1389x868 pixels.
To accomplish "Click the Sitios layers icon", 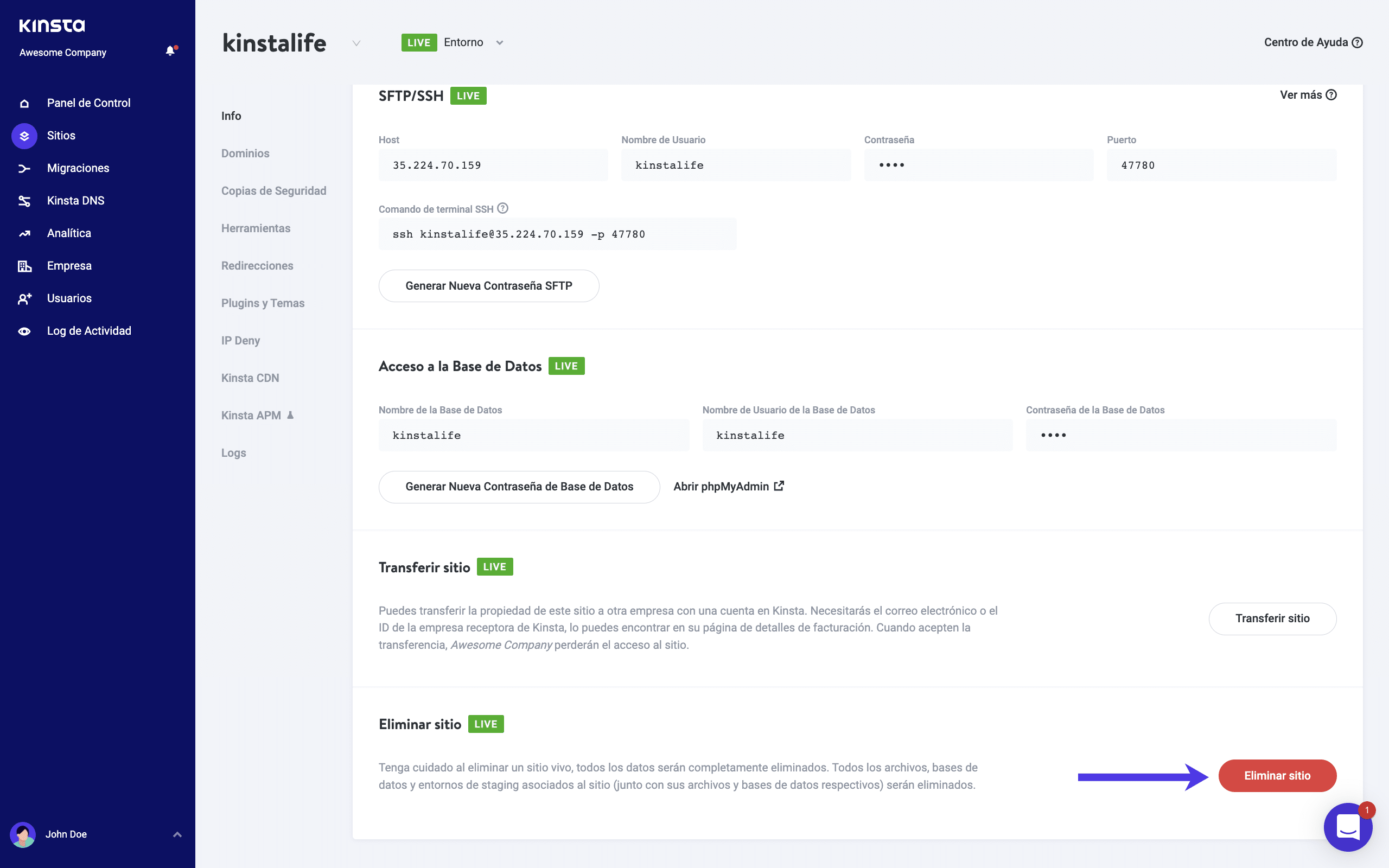I will click(x=24, y=136).
